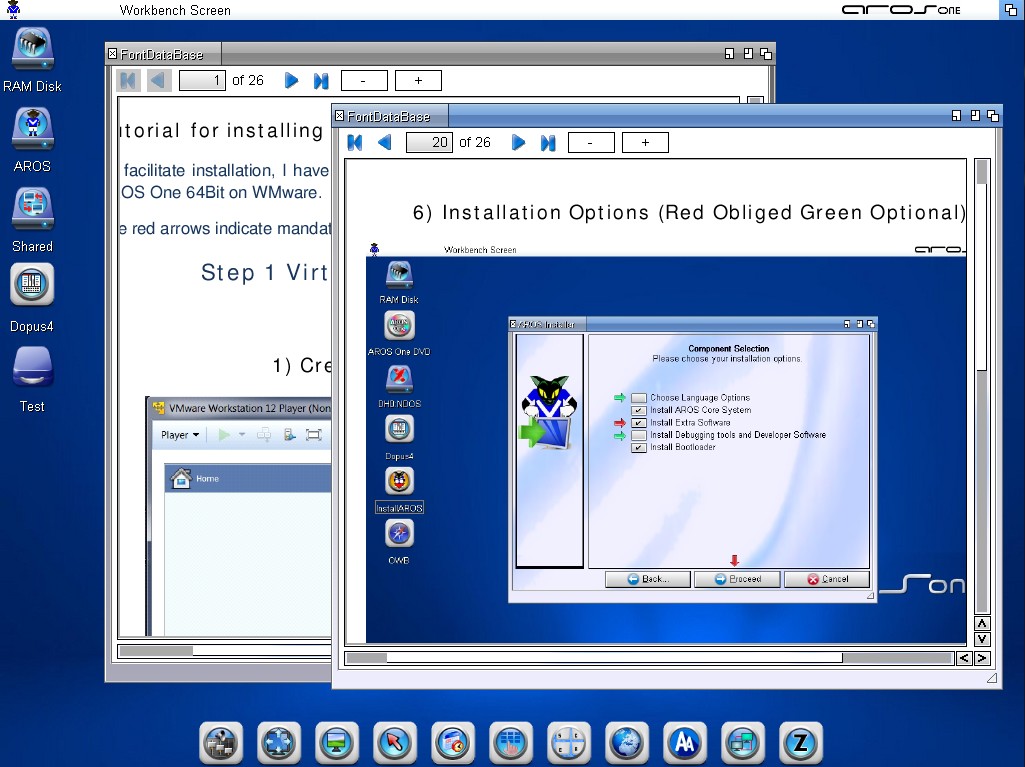Jump to last page in page-20 viewer
This screenshot has height=767, width=1025.
(x=547, y=143)
